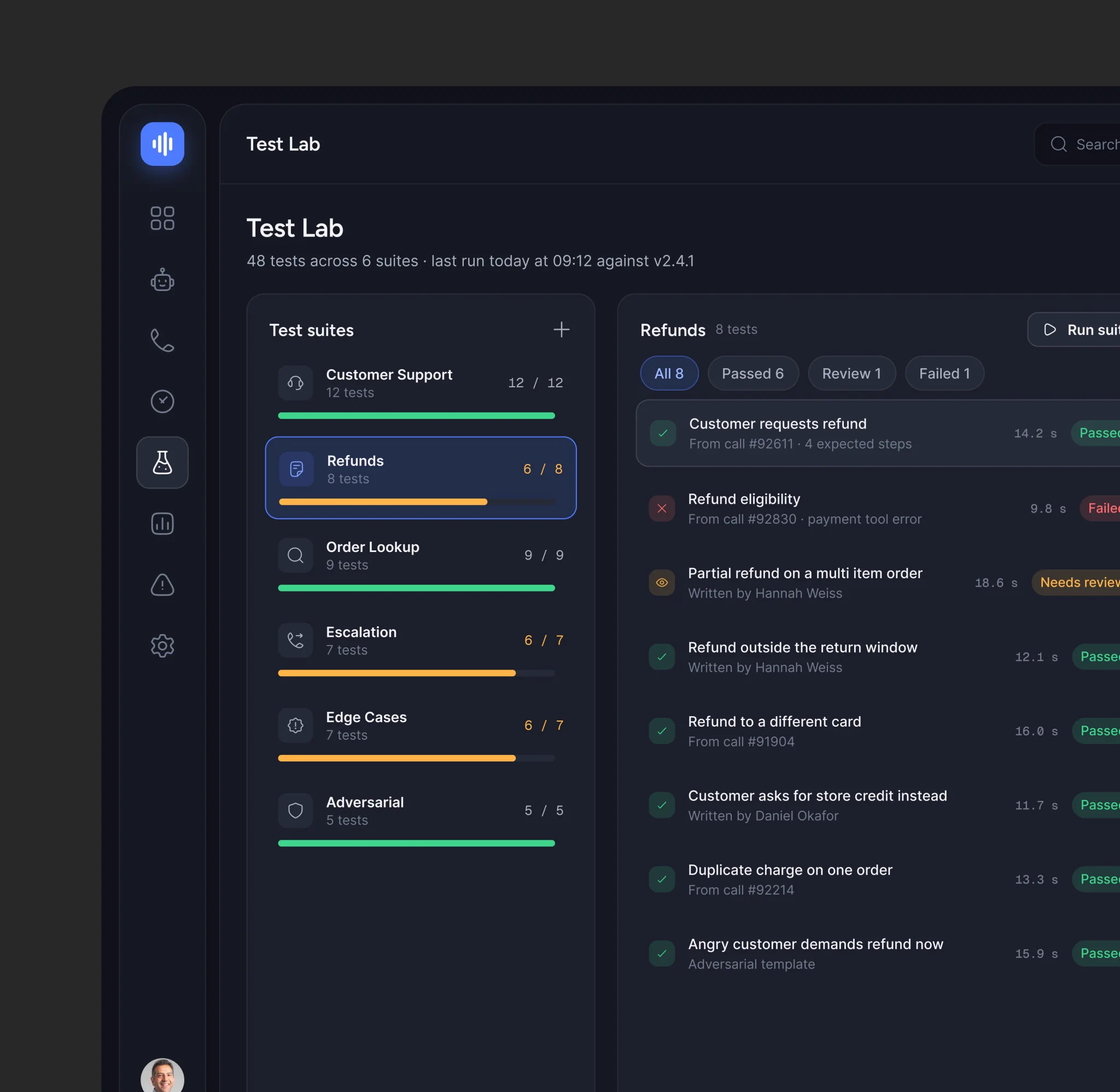Open Refund outside the return window test
The height and width of the screenshot is (1092, 1120).
[878, 657]
